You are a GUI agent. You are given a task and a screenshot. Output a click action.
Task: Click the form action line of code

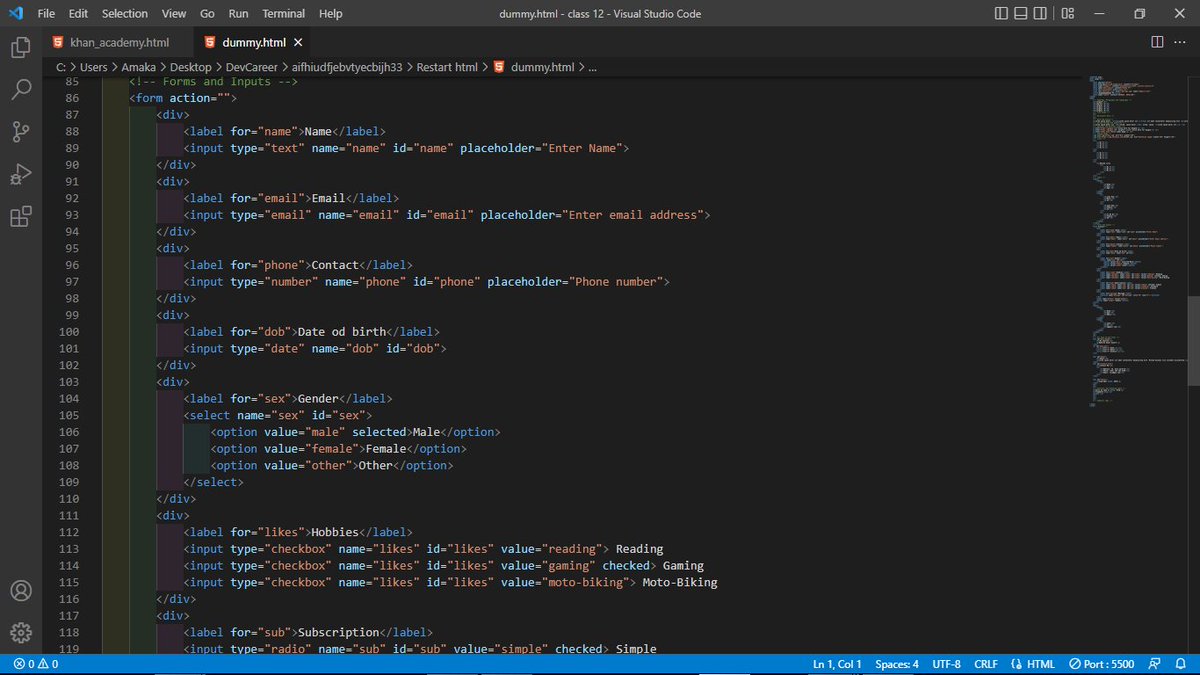182,98
